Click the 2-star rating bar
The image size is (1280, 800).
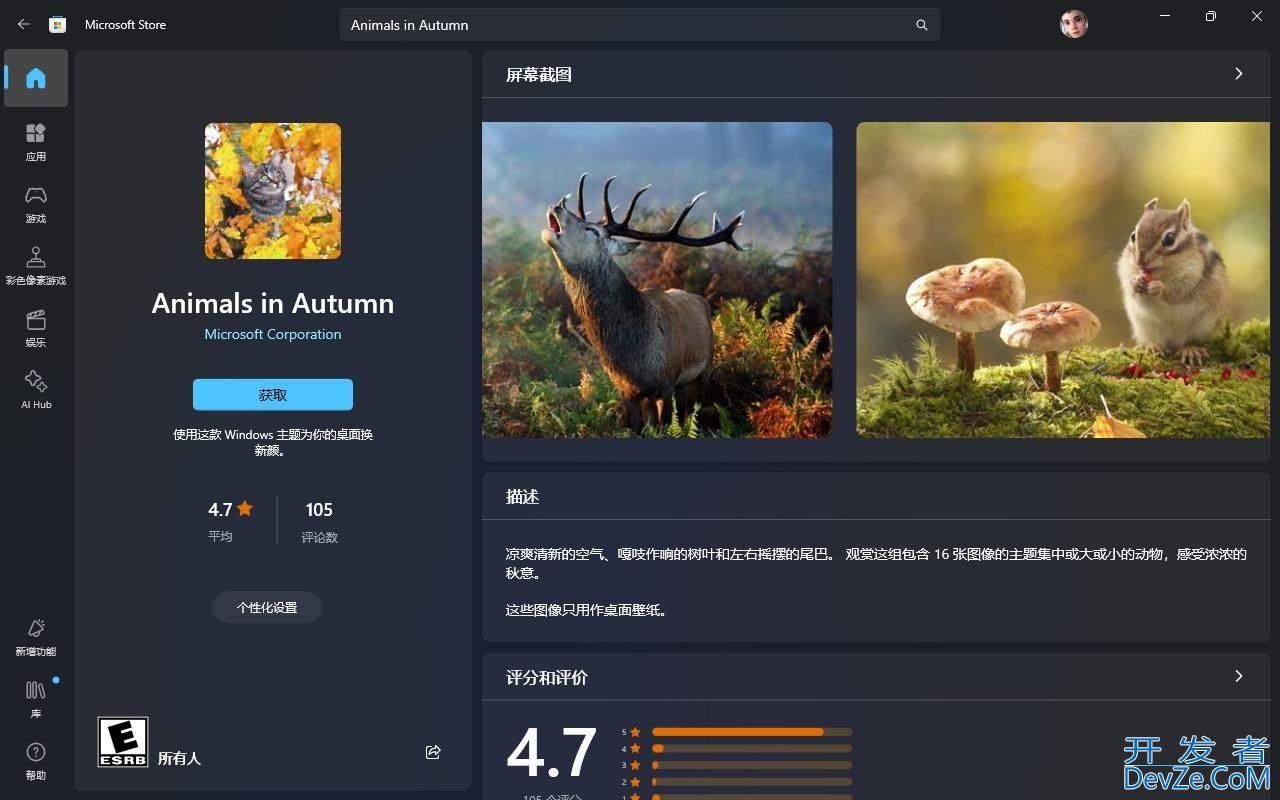[x=752, y=782]
